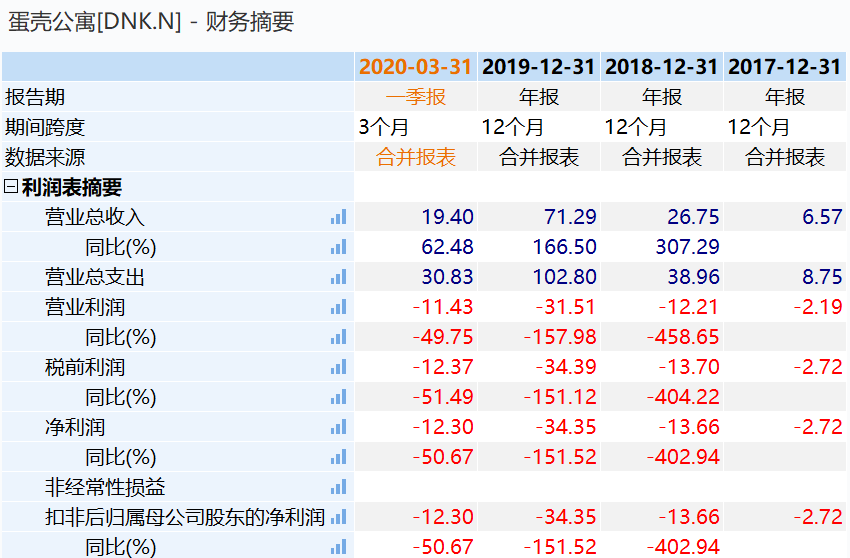The image size is (850, 558).
Task: Select operating profit value -31.51
Action: click(x=566, y=307)
